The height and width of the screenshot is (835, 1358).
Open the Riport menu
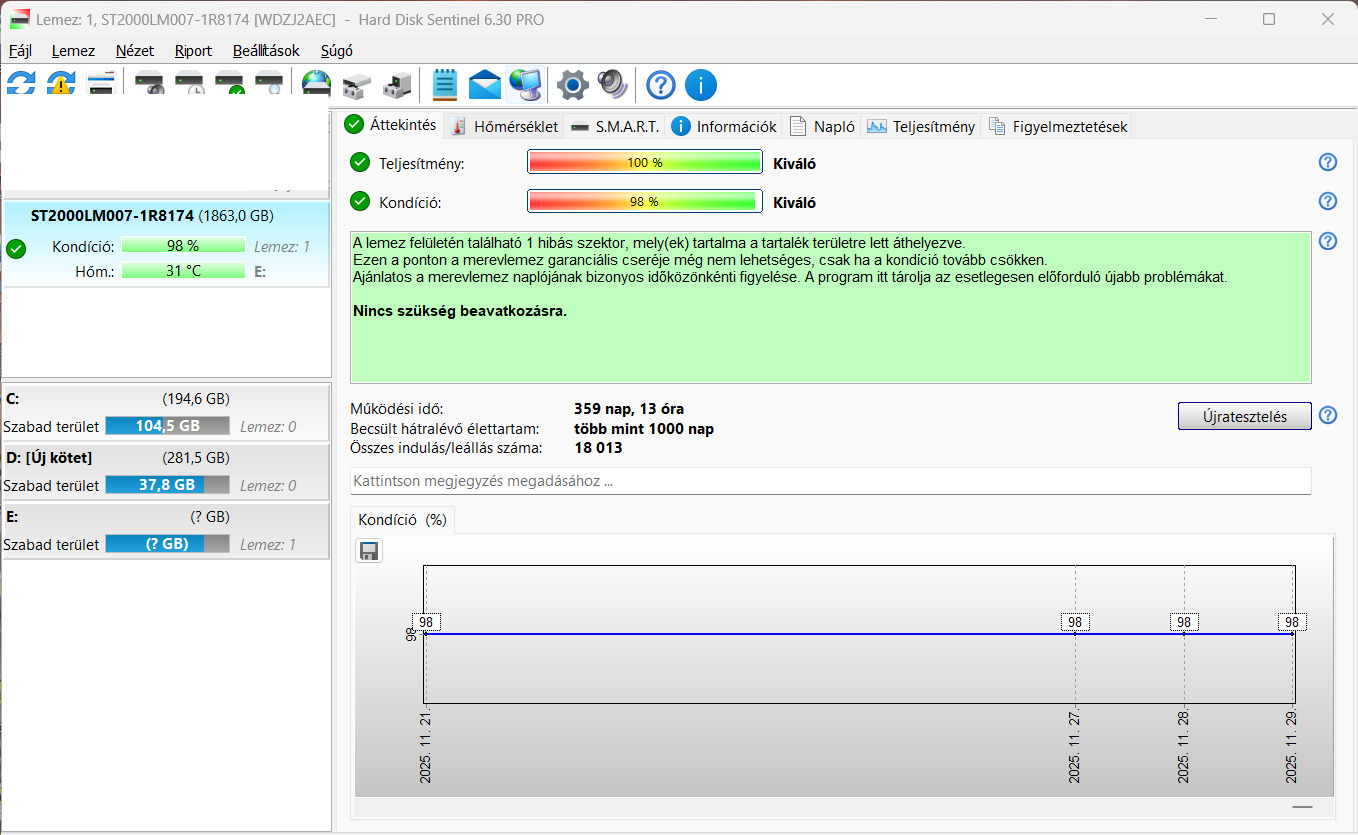[x=193, y=51]
